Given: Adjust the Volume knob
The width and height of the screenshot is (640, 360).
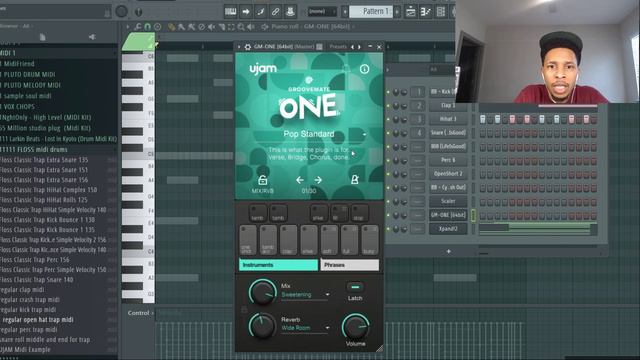Looking at the screenshot, I should coord(356,326).
